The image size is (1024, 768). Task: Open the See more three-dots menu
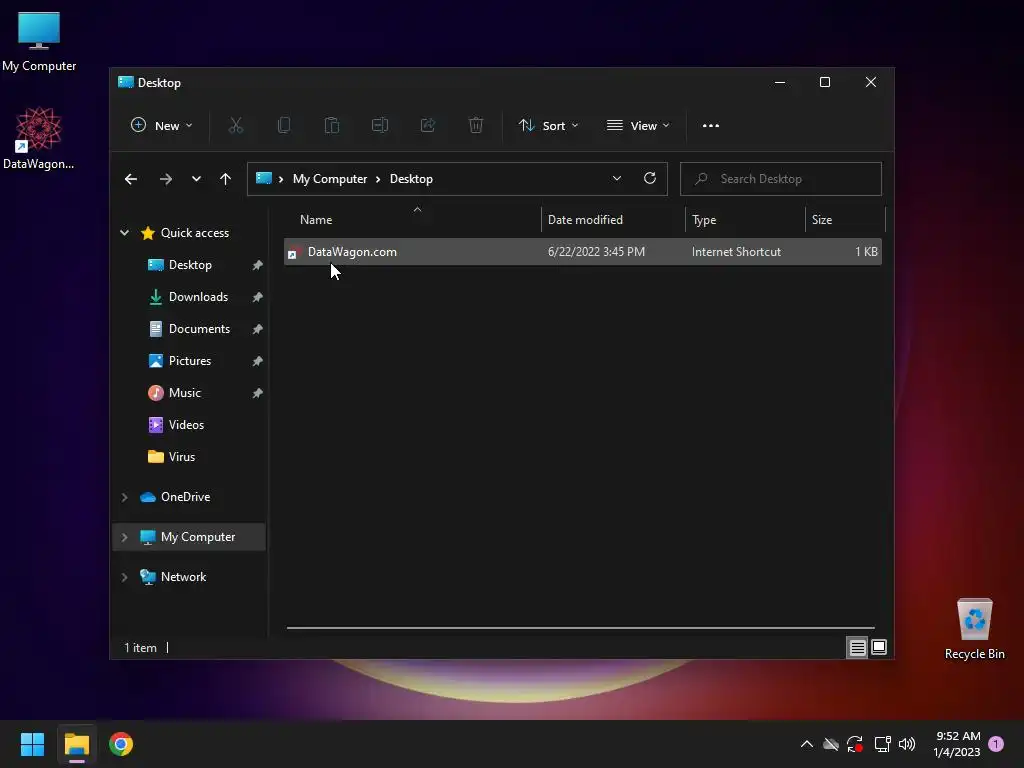click(711, 125)
